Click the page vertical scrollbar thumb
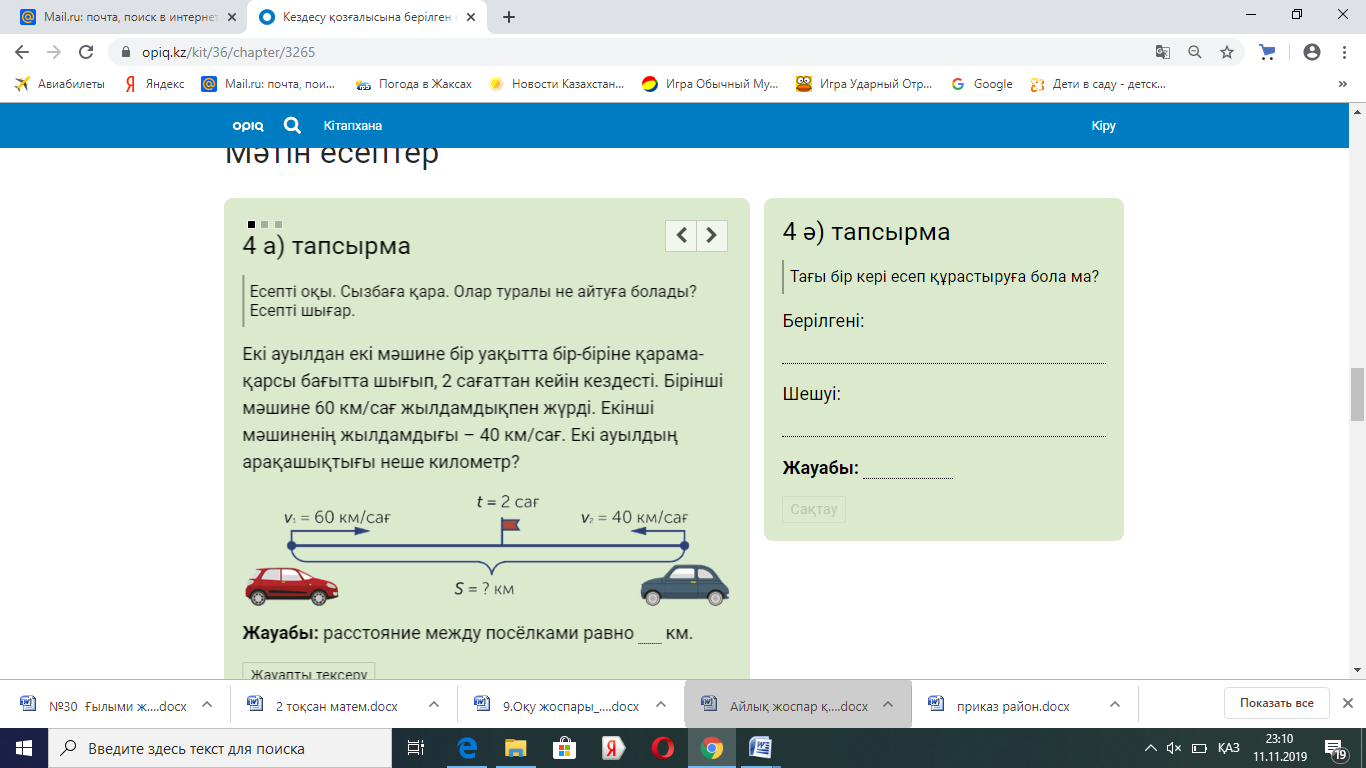 [1357, 394]
